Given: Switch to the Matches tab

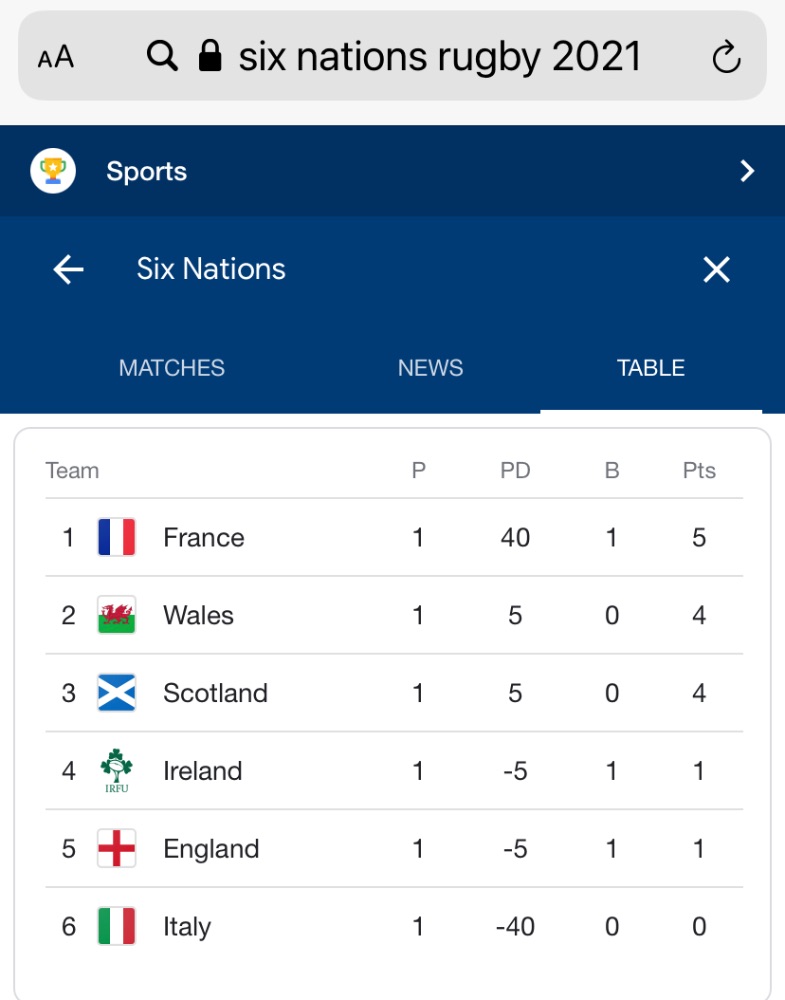Looking at the screenshot, I should 172,368.
